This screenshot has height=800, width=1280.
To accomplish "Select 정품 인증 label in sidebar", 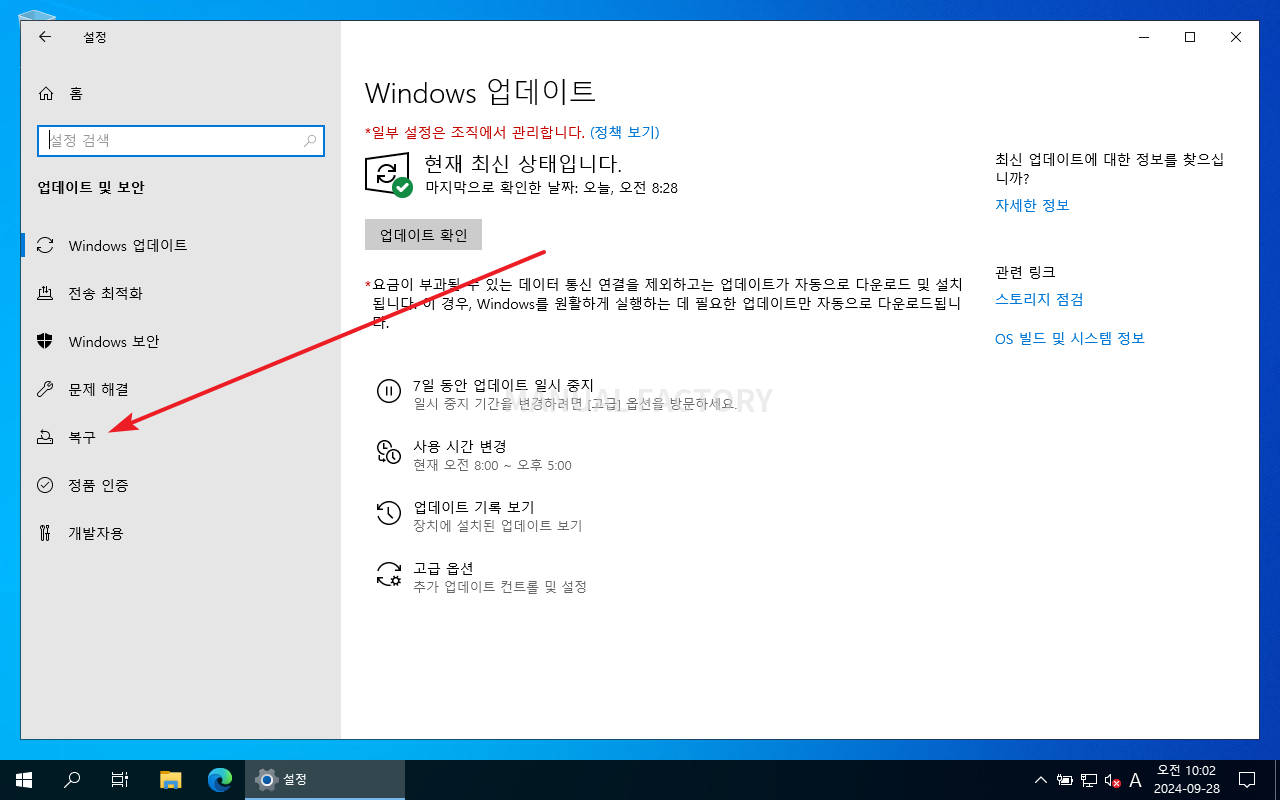I will coord(98,485).
